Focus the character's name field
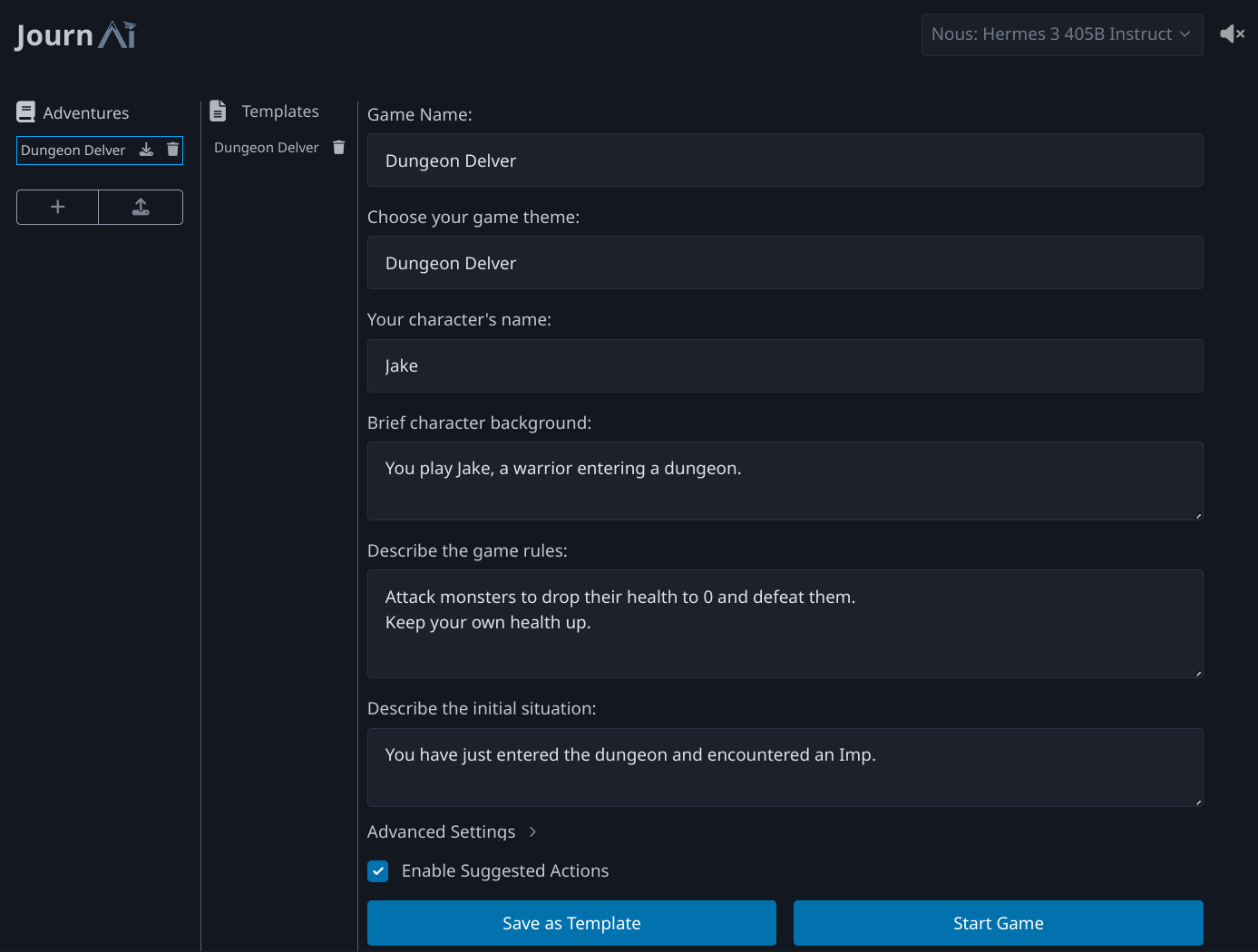Screen dimensions: 1258x952 (785, 366)
